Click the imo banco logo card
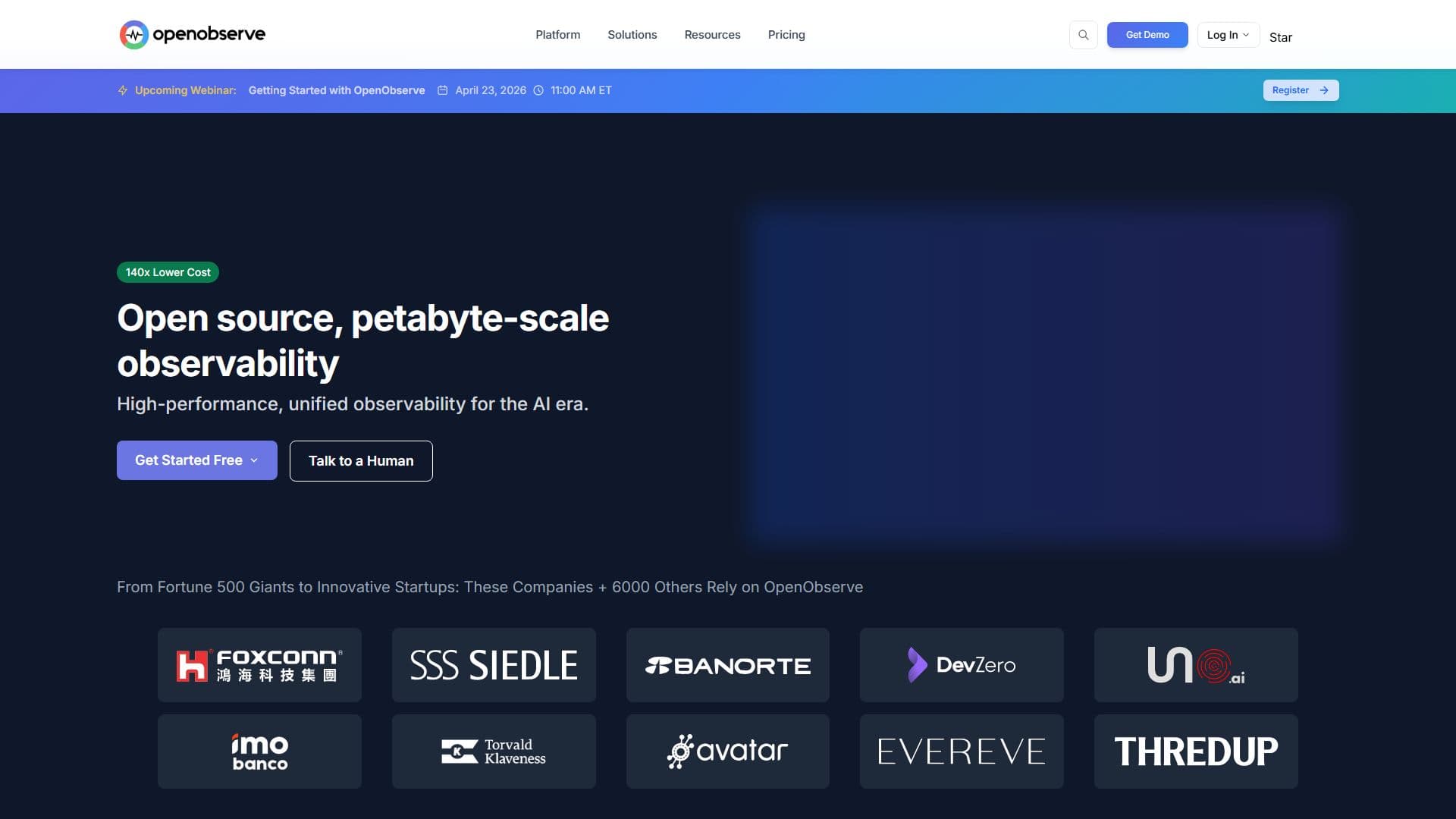Viewport: 1456px width, 819px height. click(259, 752)
